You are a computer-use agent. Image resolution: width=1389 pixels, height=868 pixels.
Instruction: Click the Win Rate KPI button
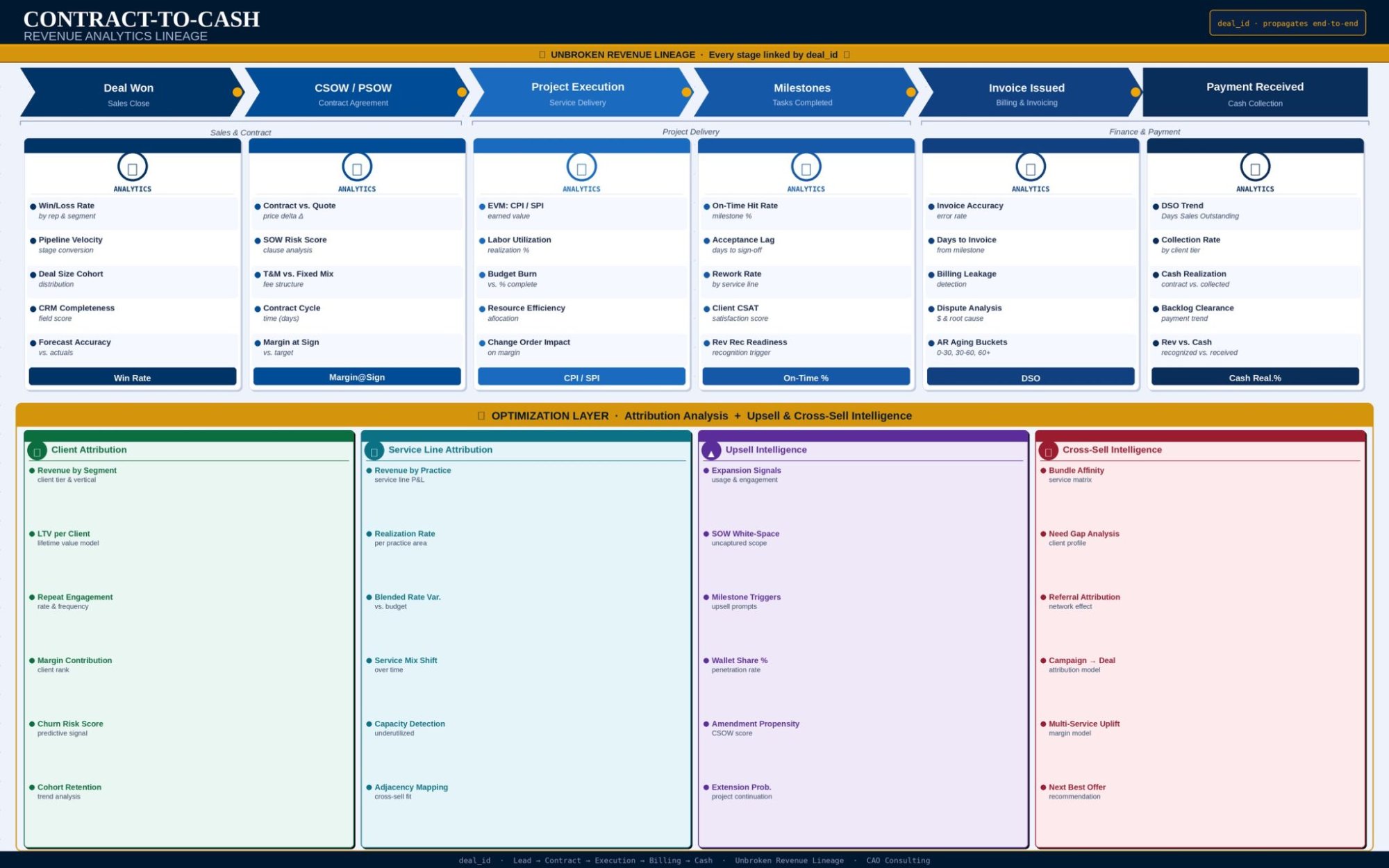132,377
